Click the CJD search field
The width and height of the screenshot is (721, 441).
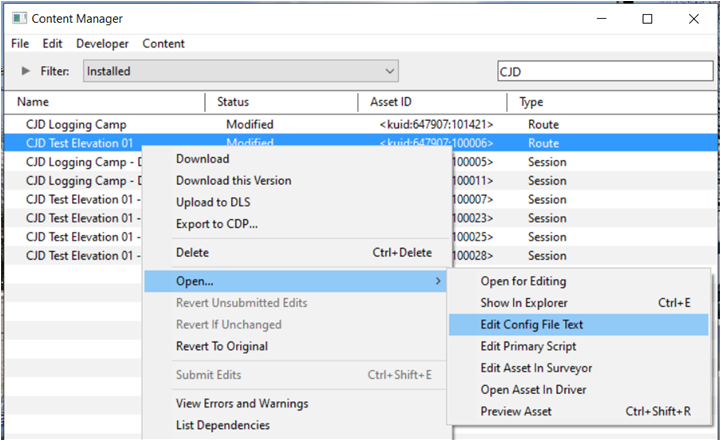click(x=605, y=71)
